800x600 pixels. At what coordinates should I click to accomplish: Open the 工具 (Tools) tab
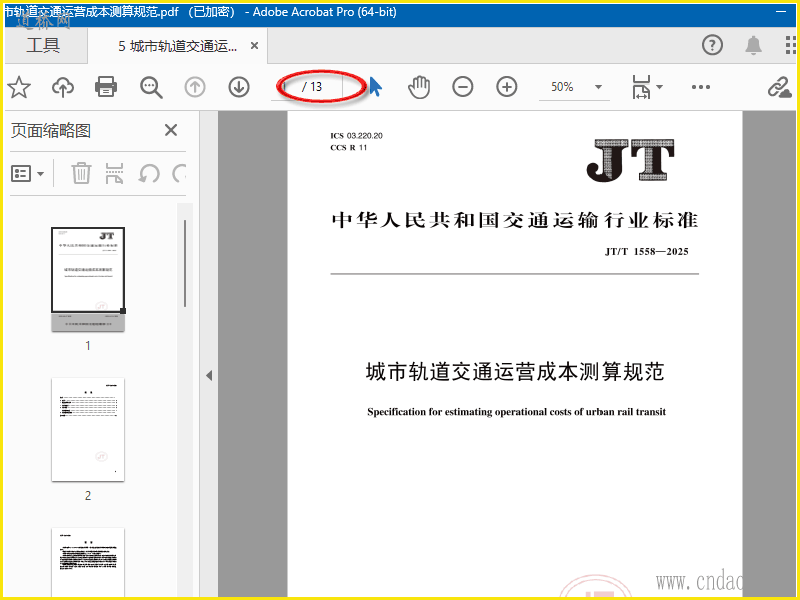43,45
